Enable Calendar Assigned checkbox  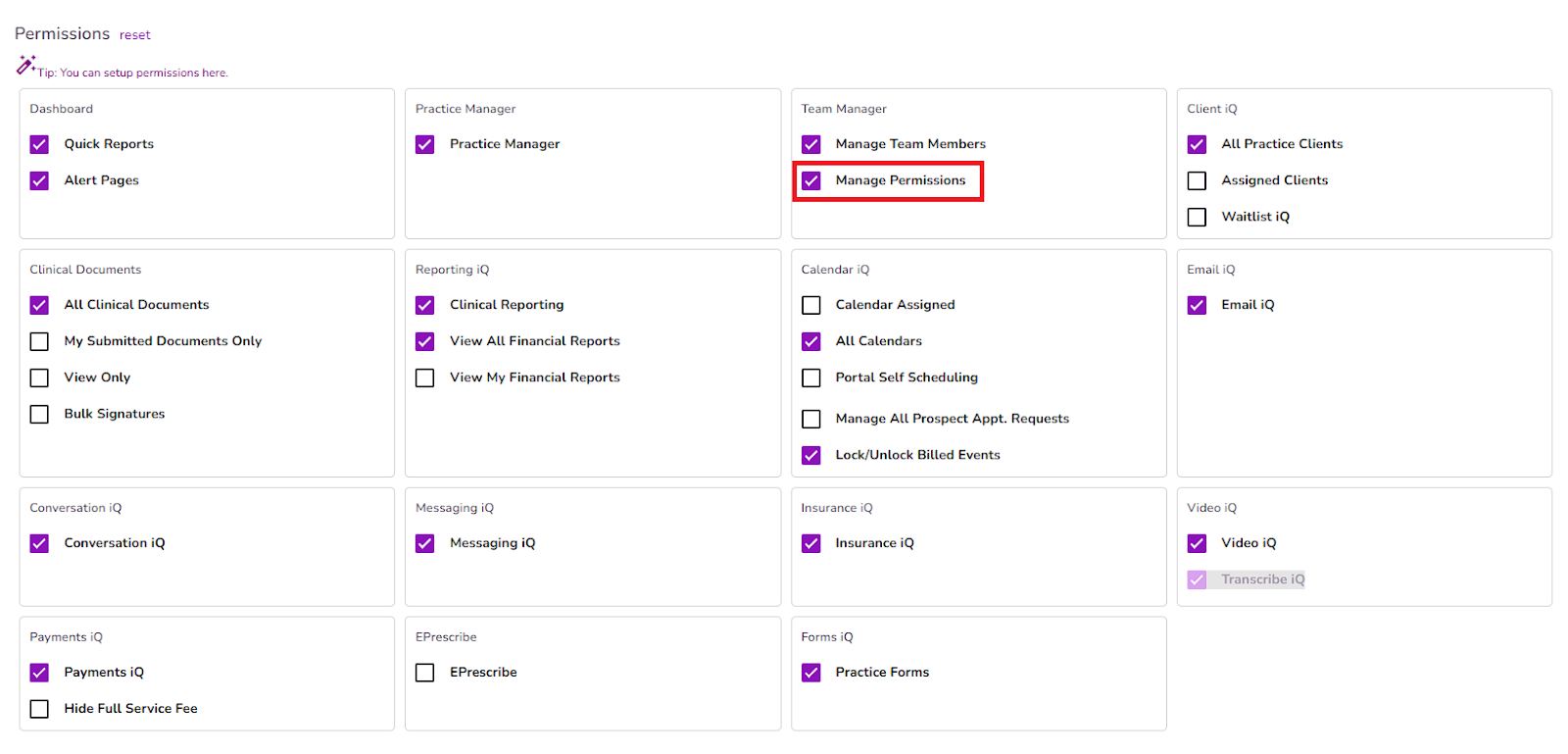tap(810, 305)
